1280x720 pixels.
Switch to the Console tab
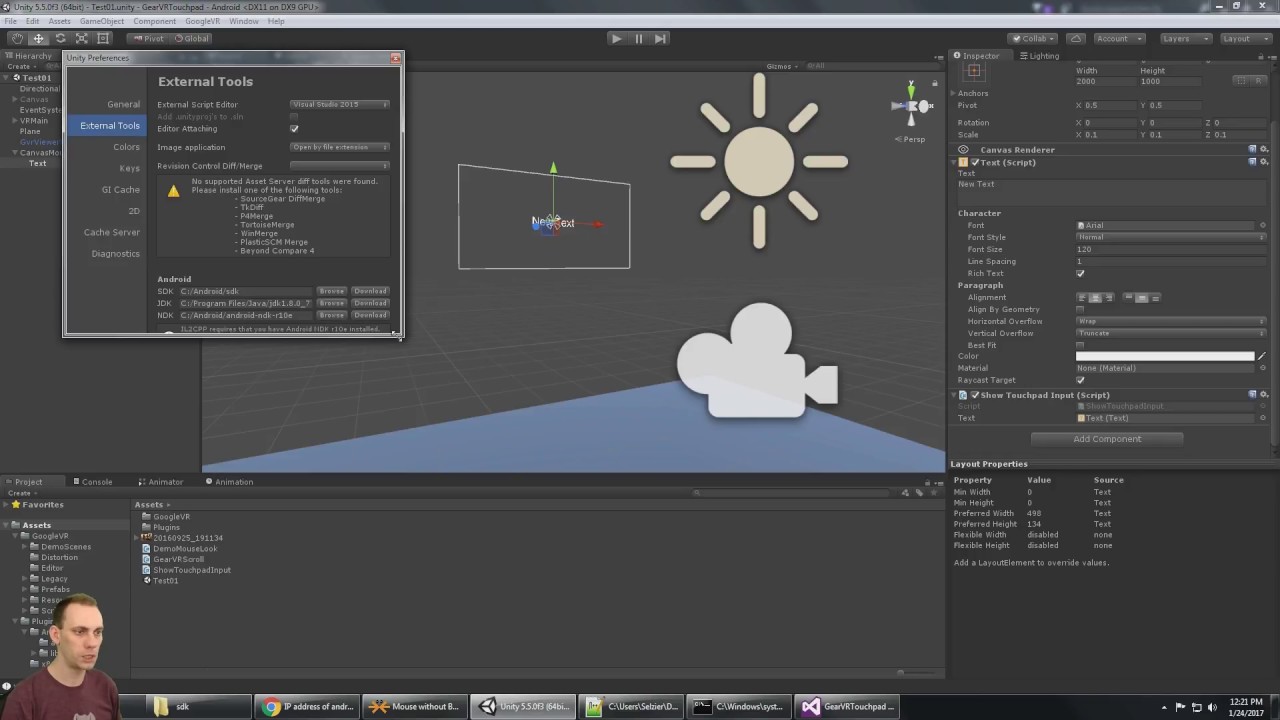click(x=91, y=482)
